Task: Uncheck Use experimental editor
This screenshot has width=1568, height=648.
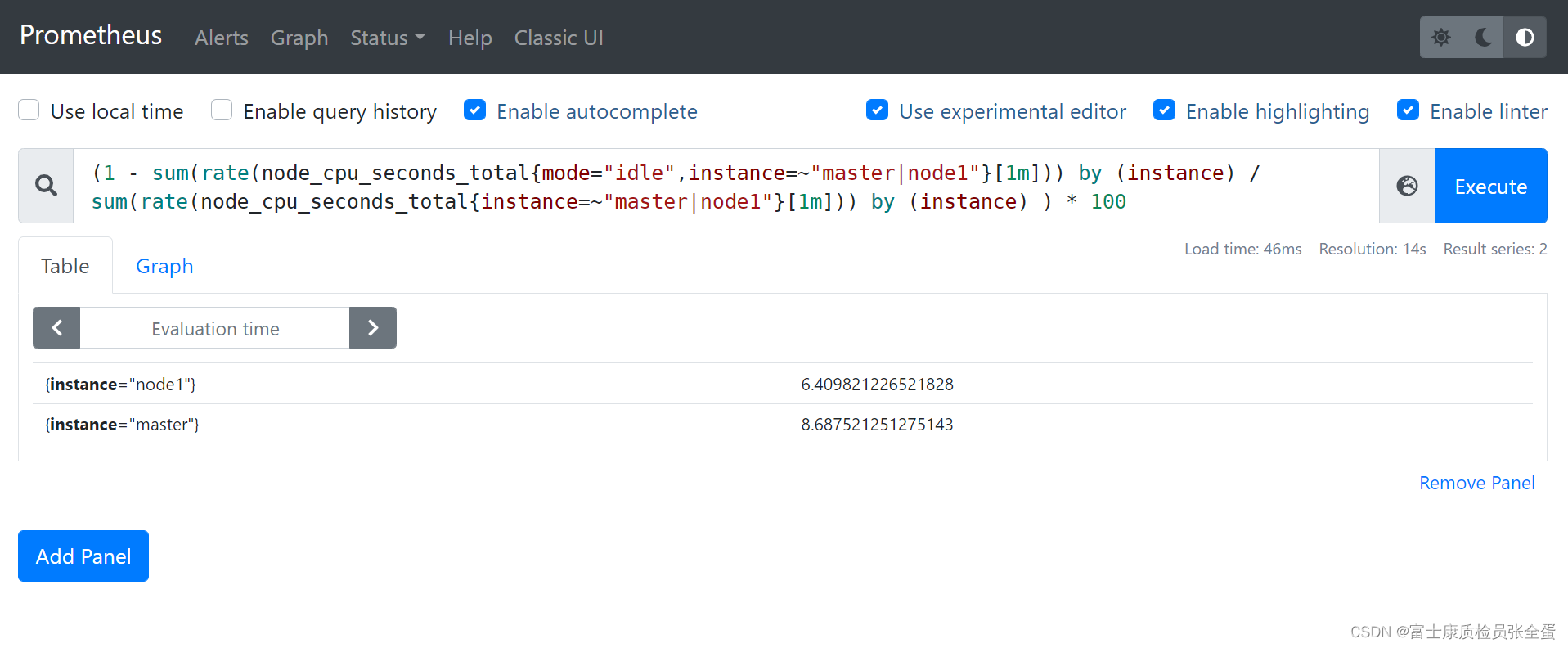Action: click(877, 110)
